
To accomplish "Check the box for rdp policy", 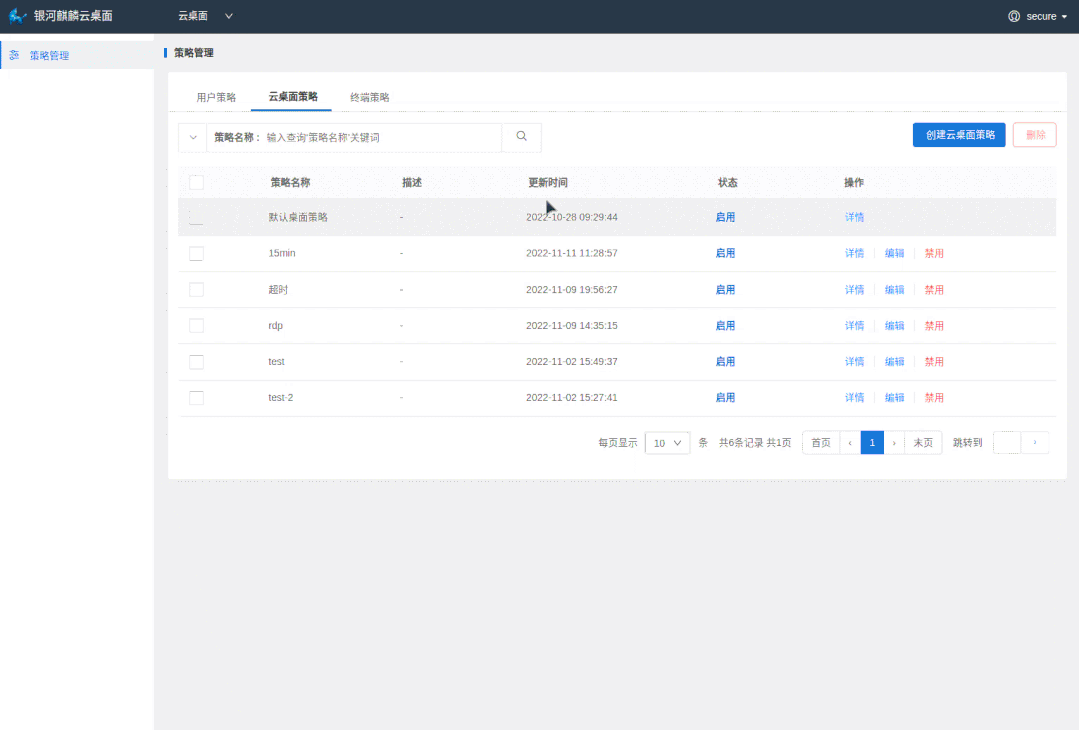I will coord(197,325).
